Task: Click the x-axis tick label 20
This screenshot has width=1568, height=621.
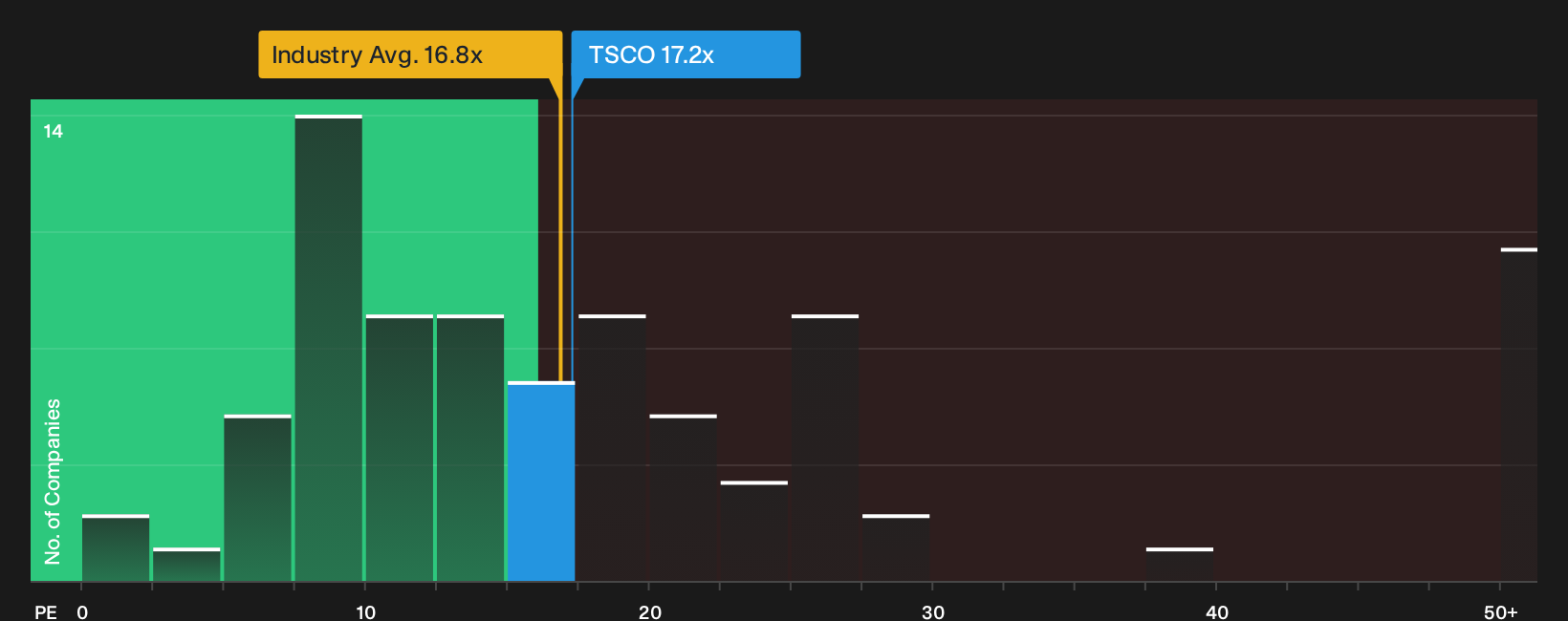Action: click(649, 612)
